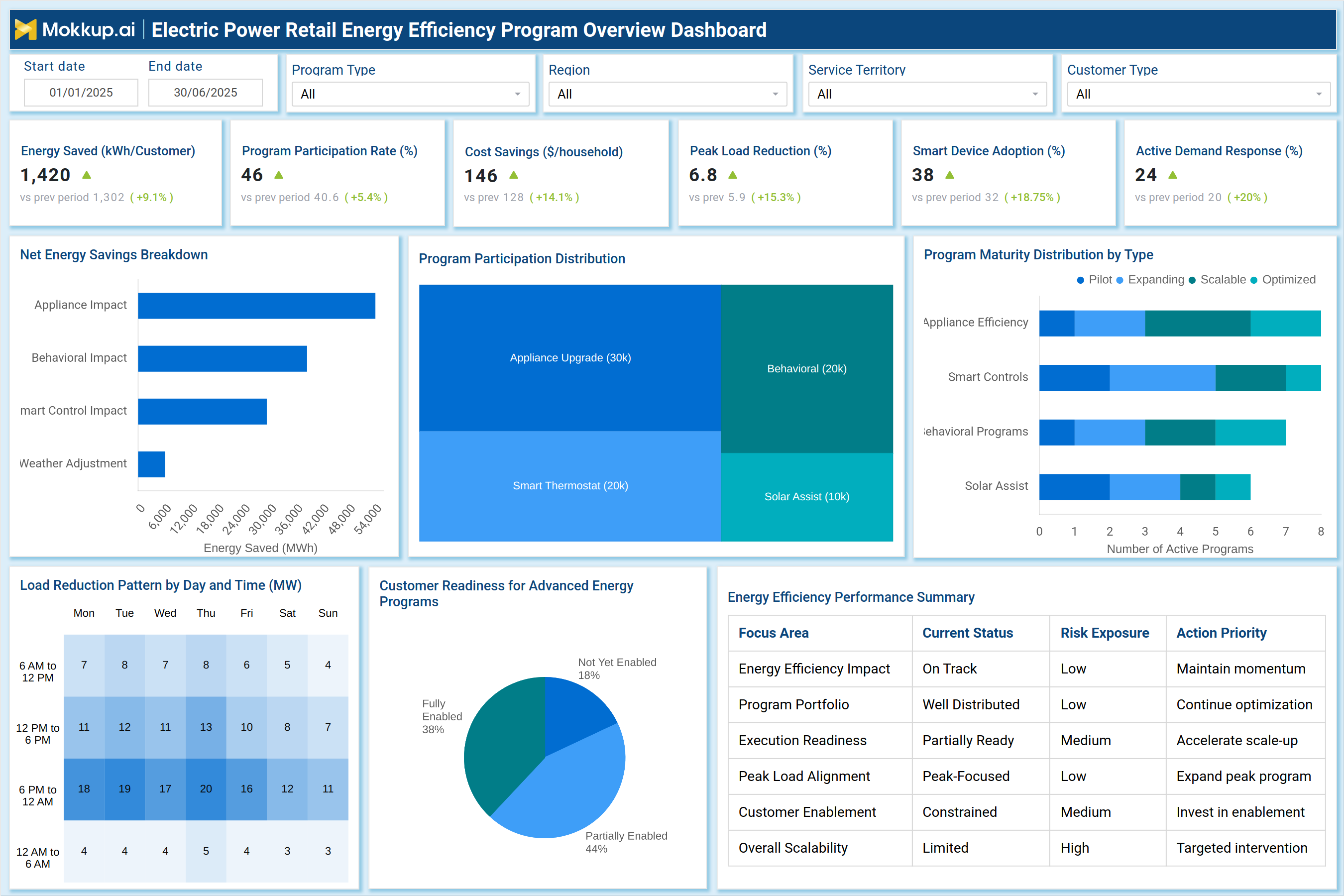The height and width of the screenshot is (896, 1344).
Task: Select the Appliance Upgrade (30k) treemap tile
Action: click(570, 358)
